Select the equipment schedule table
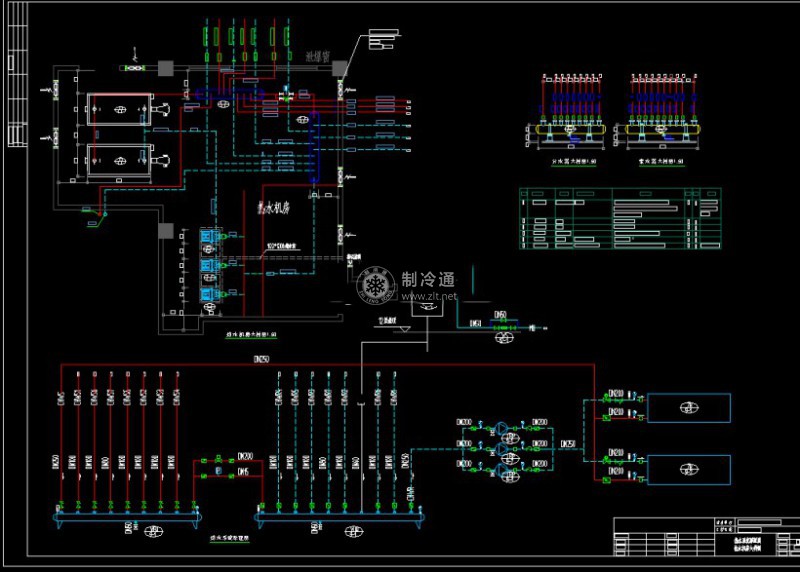800x572 pixels. click(x=619, y=219)
